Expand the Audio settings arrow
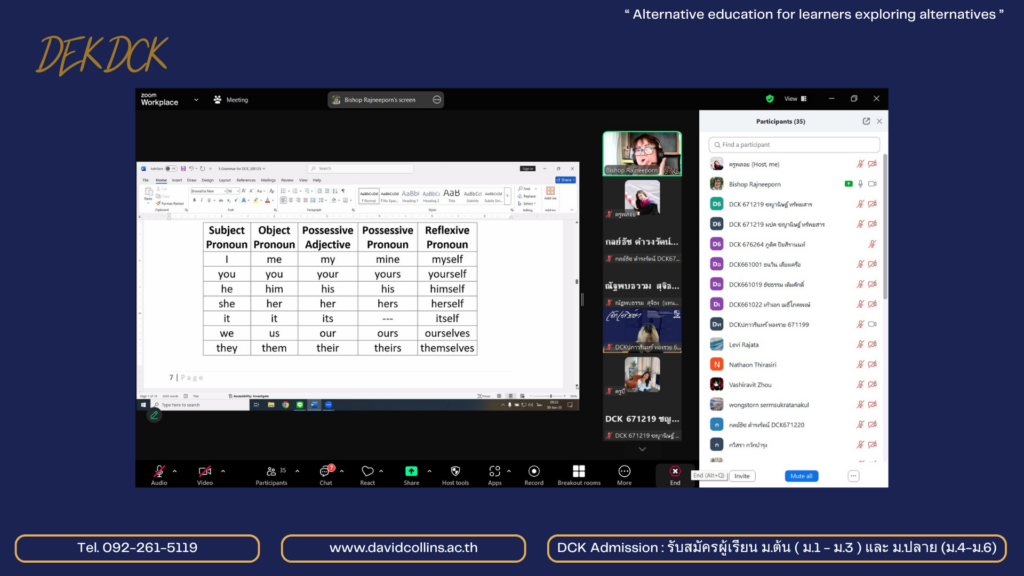Viewport: 1024px width, 576px height. pos(175,471)
